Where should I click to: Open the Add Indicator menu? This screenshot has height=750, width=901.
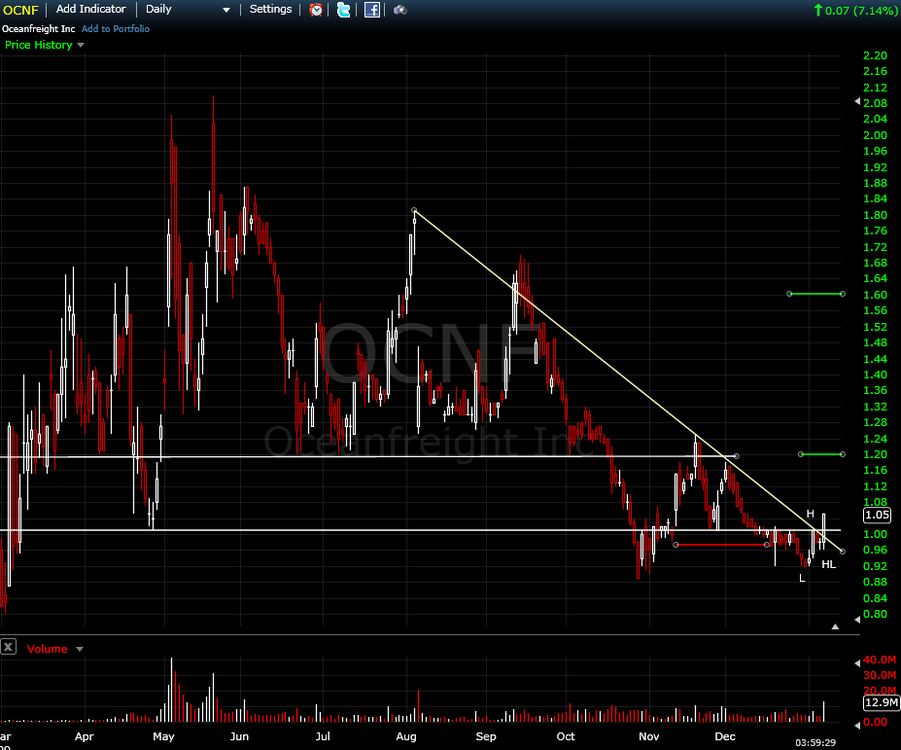[x=91, y=9]
